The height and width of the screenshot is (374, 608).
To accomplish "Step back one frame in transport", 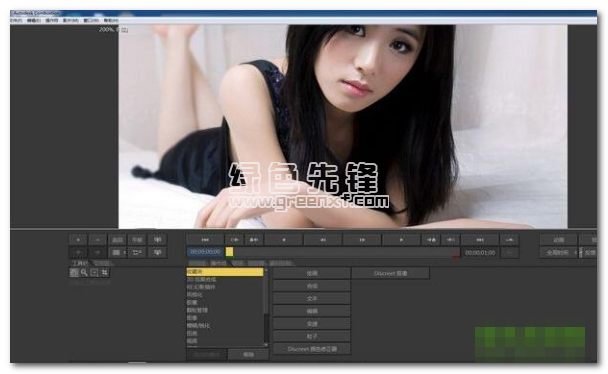I will tap(323, 240).
